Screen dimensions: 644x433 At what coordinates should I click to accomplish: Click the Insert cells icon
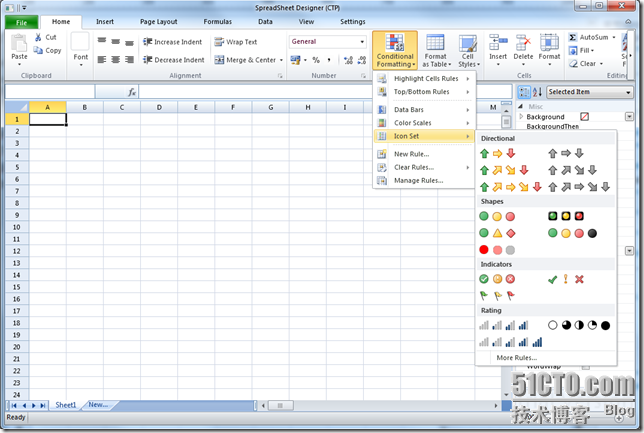[x=498, y=42]
